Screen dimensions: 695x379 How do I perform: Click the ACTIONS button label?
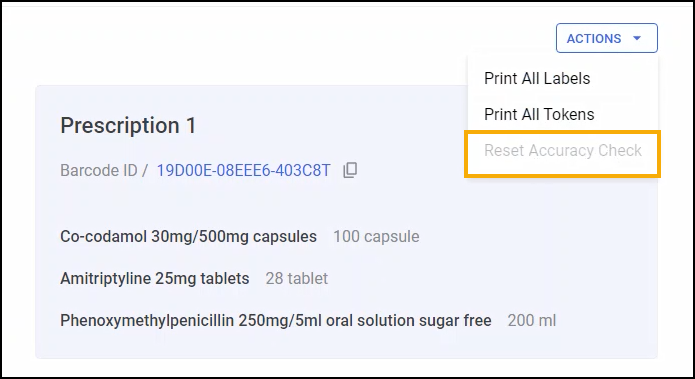[x=594, y=39]
